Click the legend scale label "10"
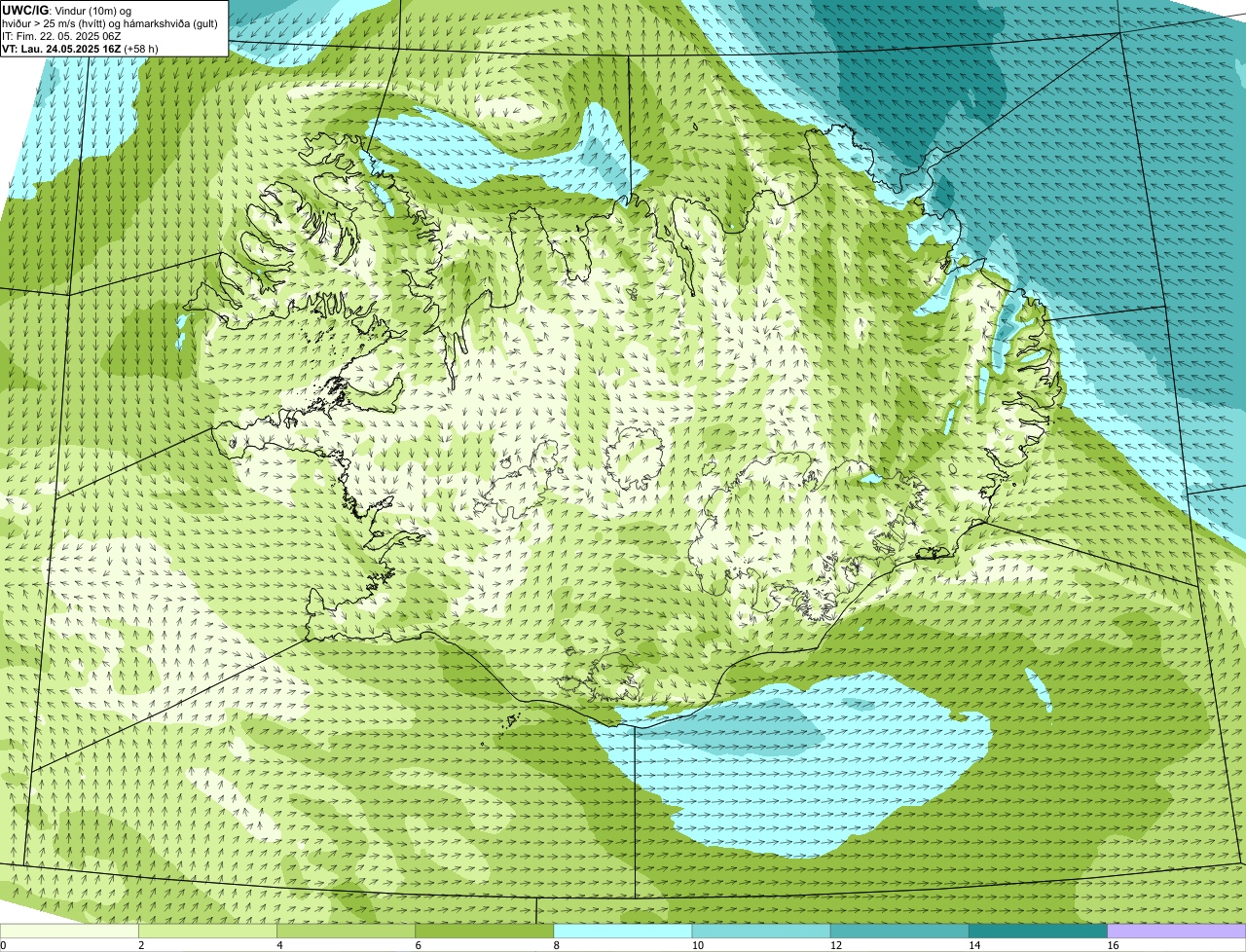 click(697, 945)
